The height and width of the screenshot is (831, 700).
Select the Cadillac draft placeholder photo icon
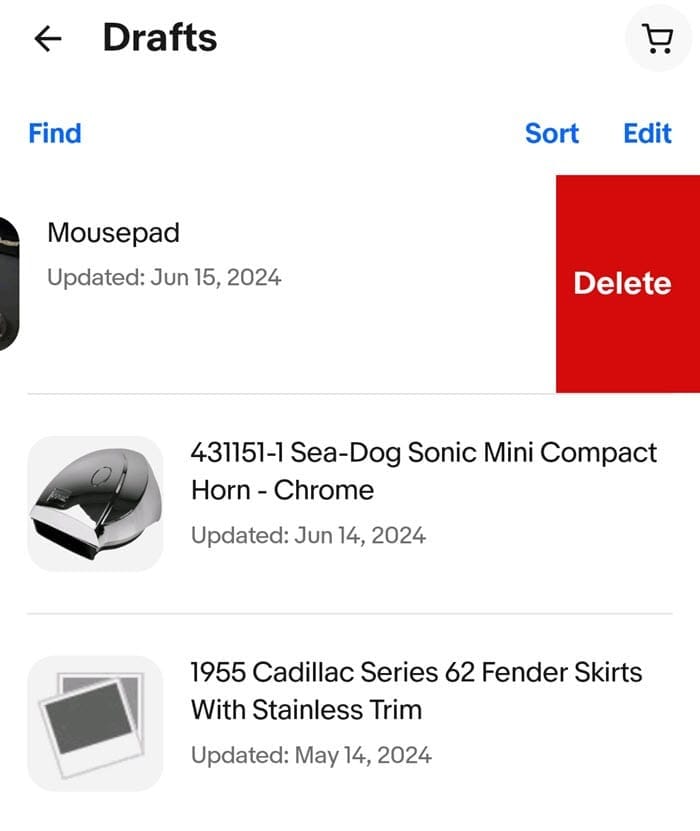[95, 723]
